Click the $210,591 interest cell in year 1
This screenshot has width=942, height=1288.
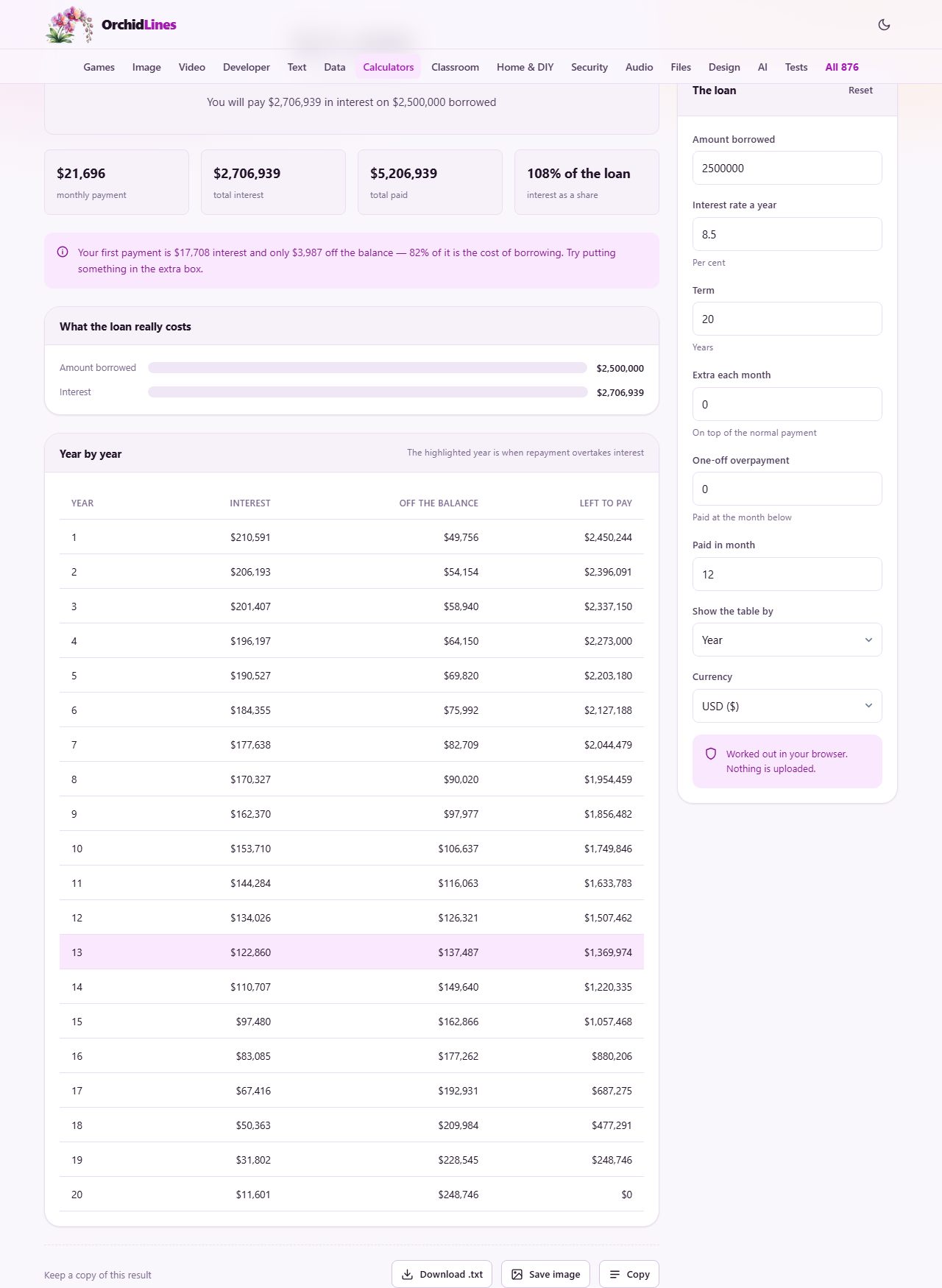point(250,537)
